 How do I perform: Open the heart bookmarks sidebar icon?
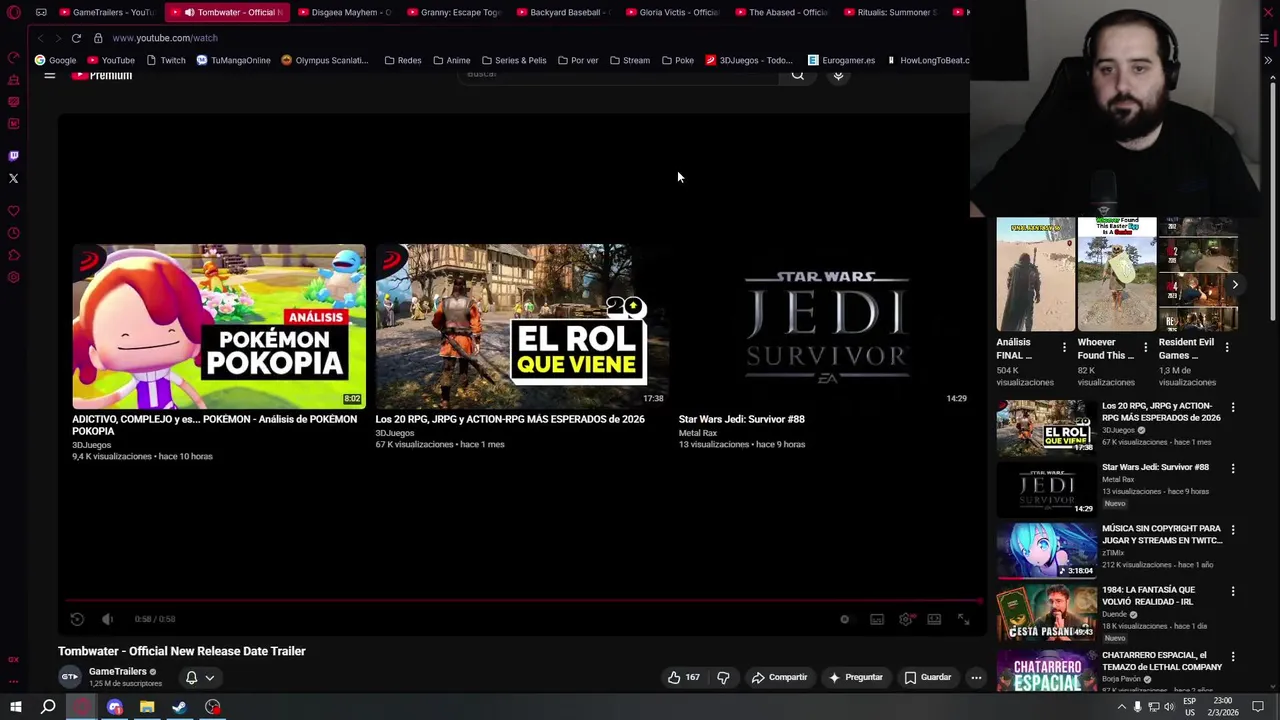pos(13,211)
